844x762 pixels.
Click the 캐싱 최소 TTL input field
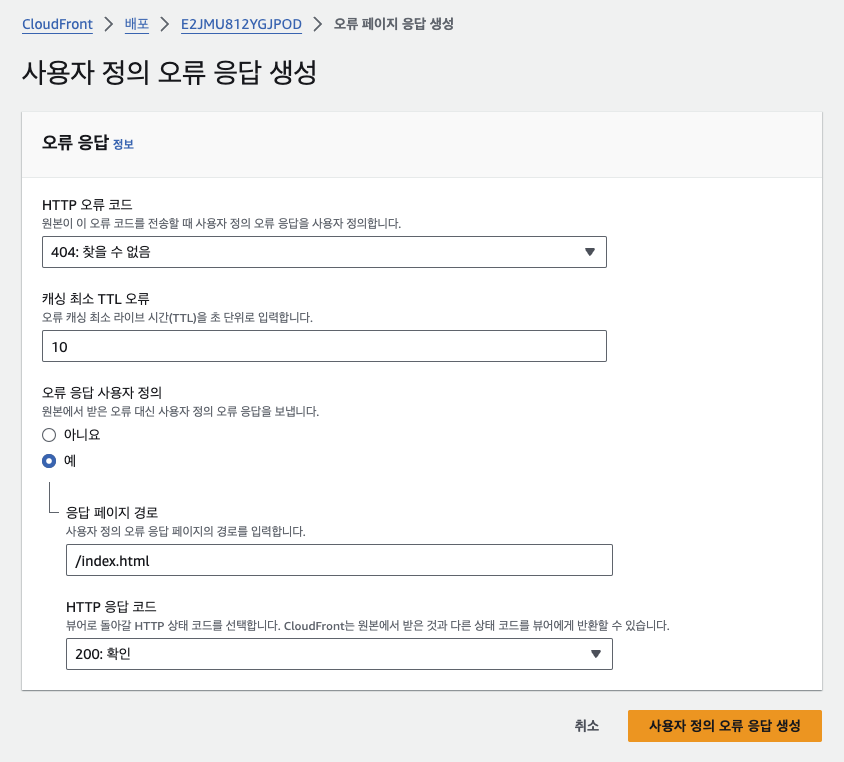pos(324,346)
